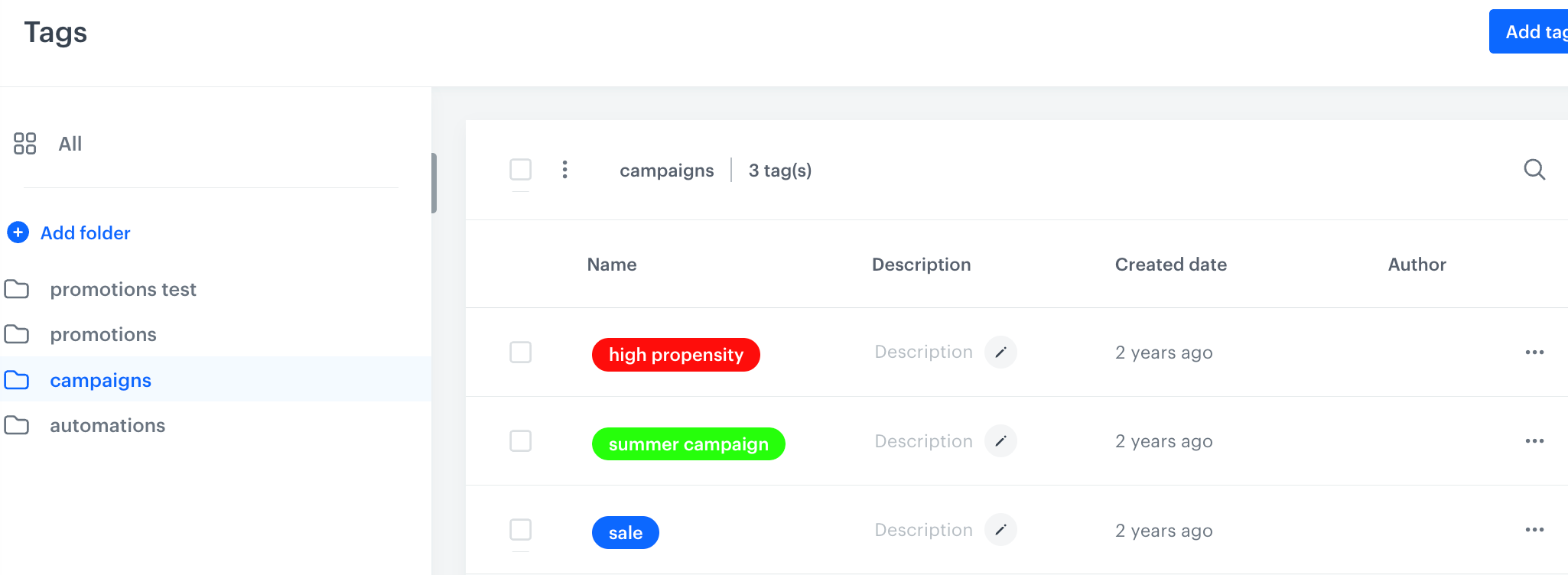Viewport: 1568px width, 575px height.
Task: Edit description of summer campaign tag
Action: [1000, 441]
